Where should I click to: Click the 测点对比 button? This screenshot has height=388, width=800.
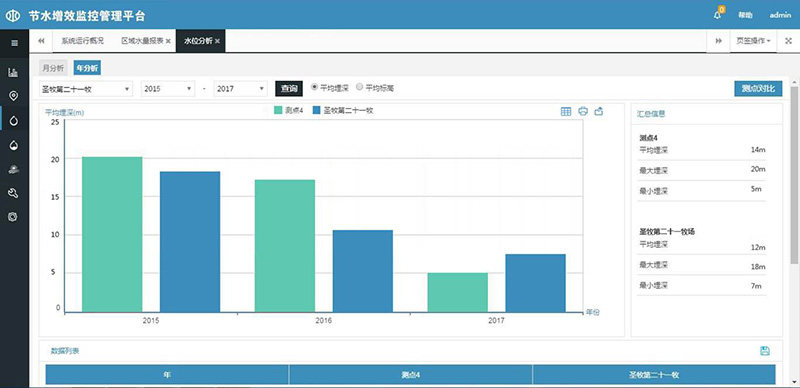click(758, 89)
